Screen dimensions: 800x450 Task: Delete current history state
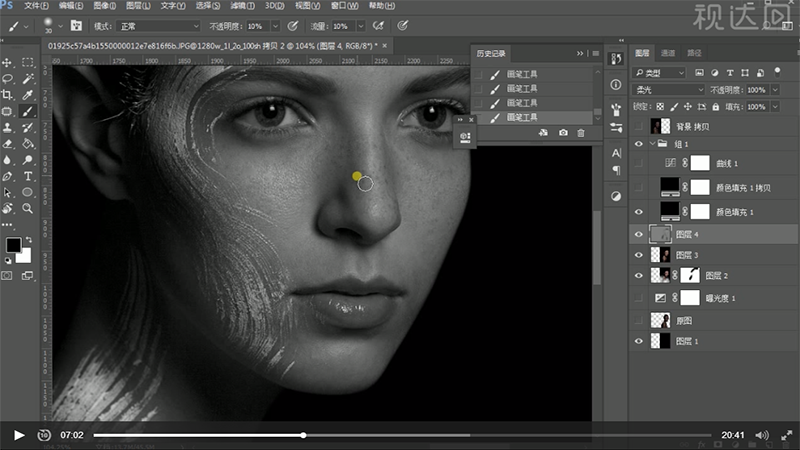pyautogui.click(x=581, y=133)
